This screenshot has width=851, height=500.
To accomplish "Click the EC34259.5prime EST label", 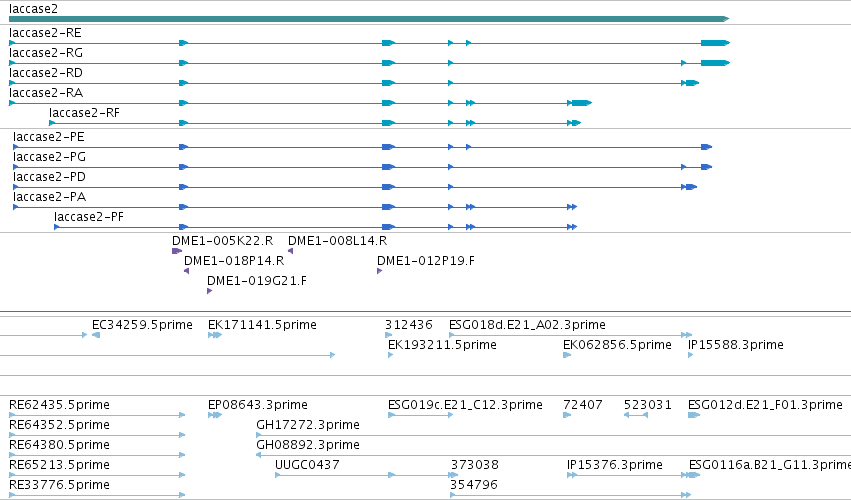I will (x=142, y=325).
